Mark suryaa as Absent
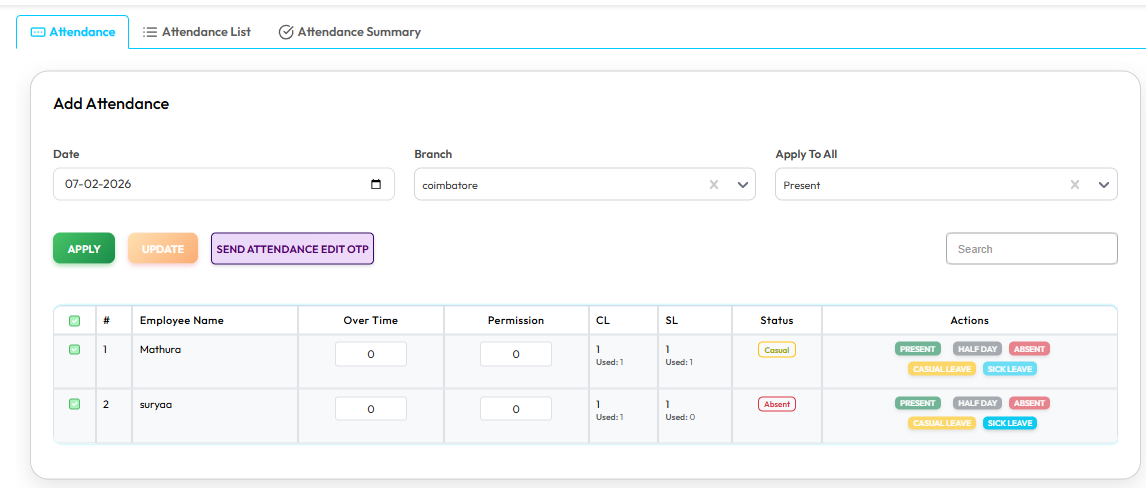 point(1029,403)
